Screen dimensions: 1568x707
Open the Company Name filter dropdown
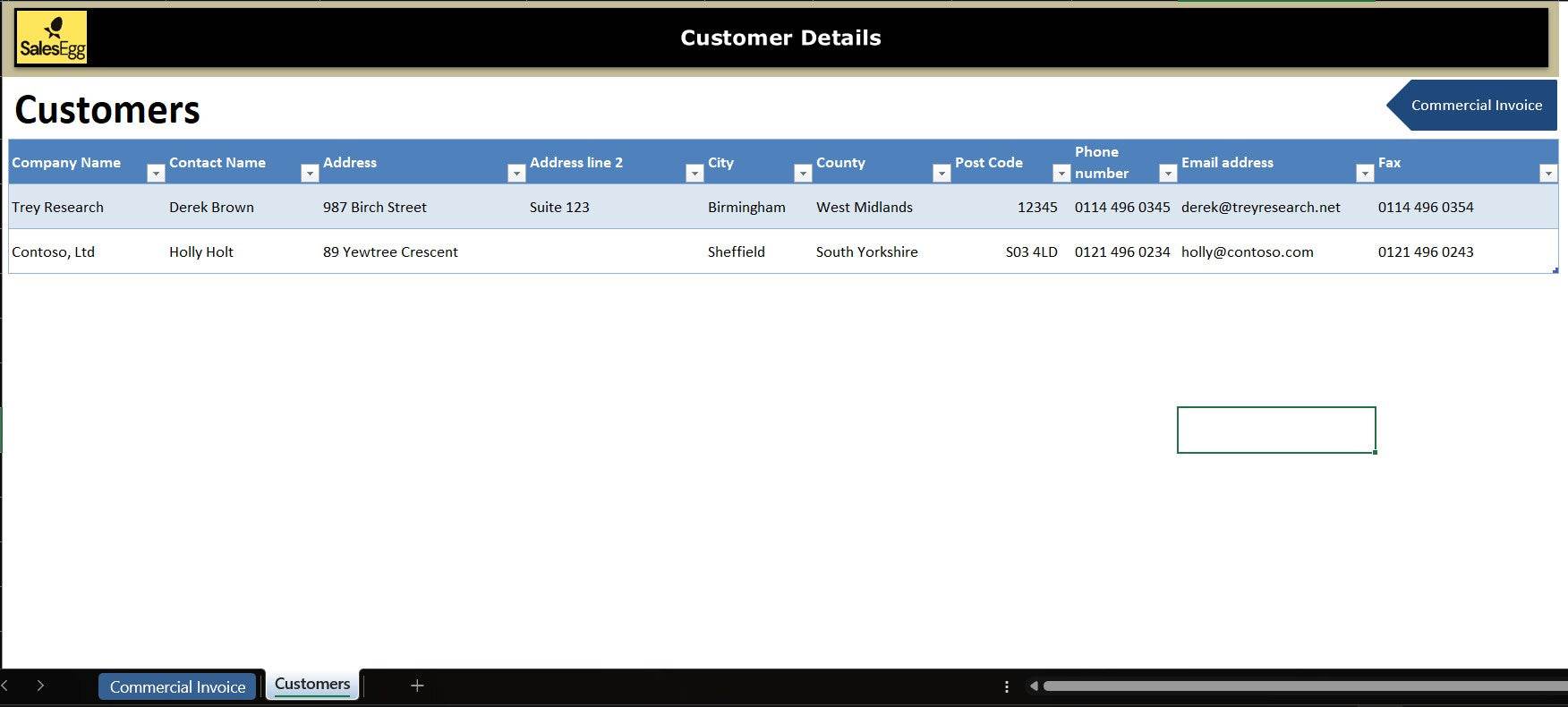(156, 174)
